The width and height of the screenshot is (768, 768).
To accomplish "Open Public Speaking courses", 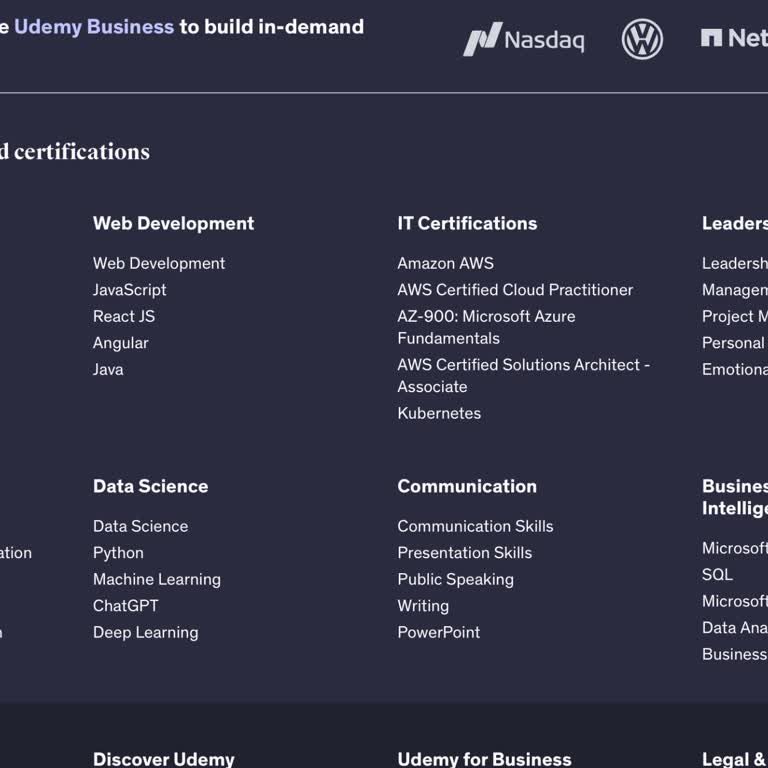I will pos(455,579).
